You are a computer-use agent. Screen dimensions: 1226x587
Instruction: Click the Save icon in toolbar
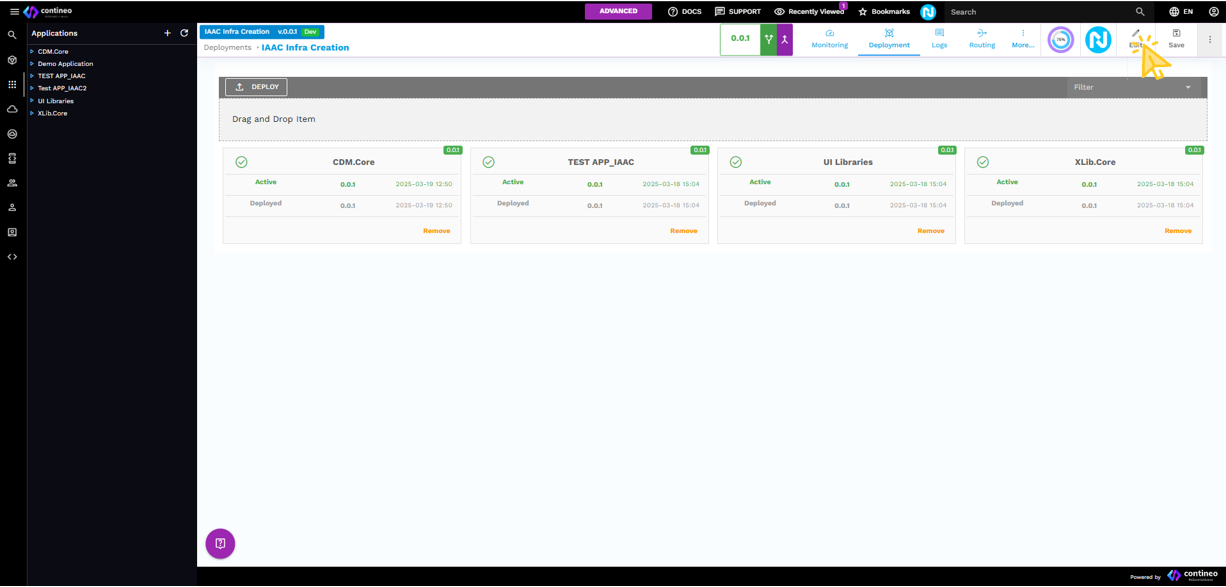1176,38
